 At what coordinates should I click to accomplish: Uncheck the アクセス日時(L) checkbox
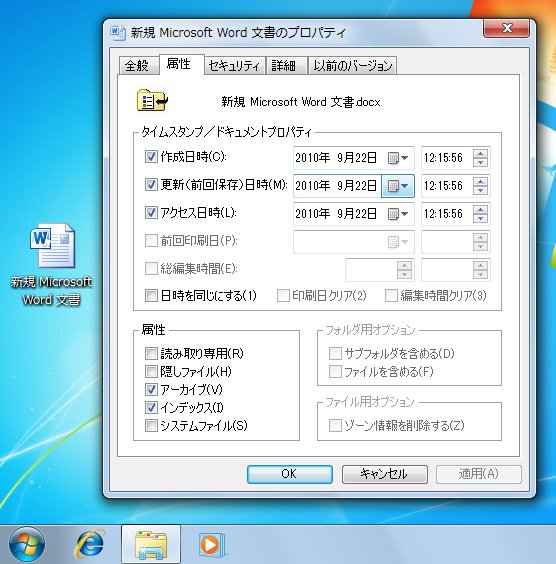(151, 213)
